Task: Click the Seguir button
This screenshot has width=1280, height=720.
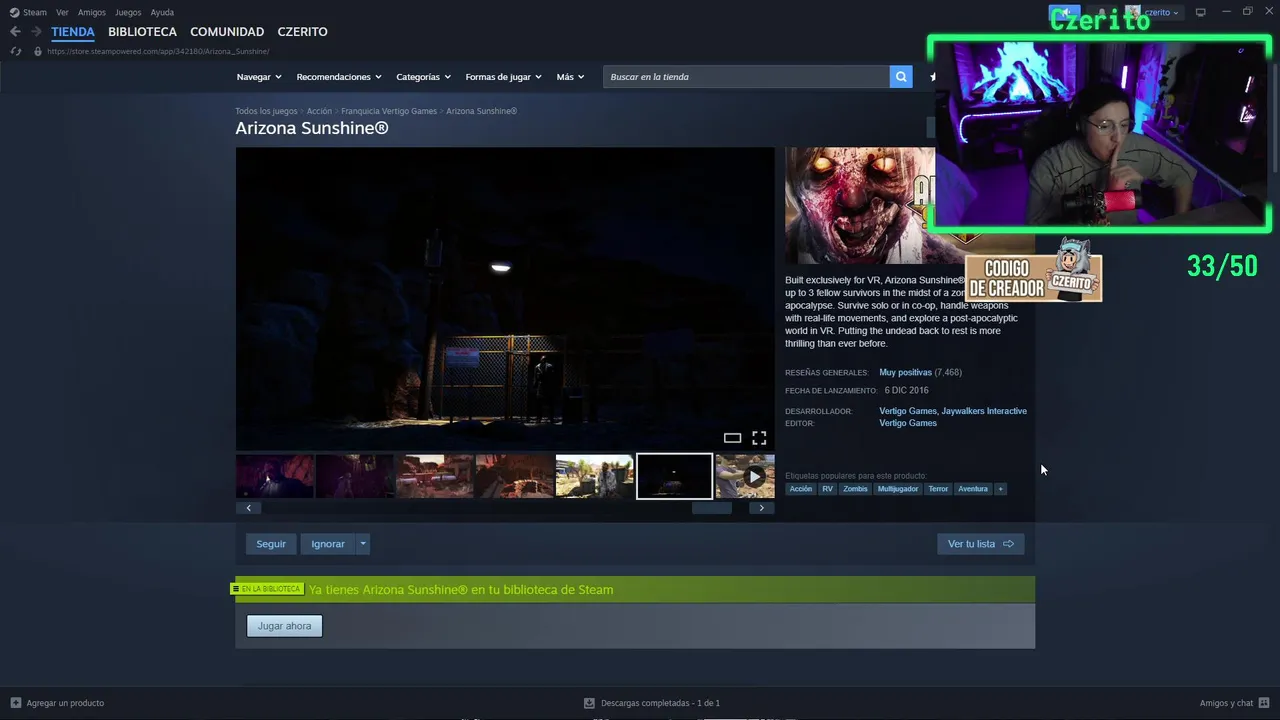Action: point(271,544)
